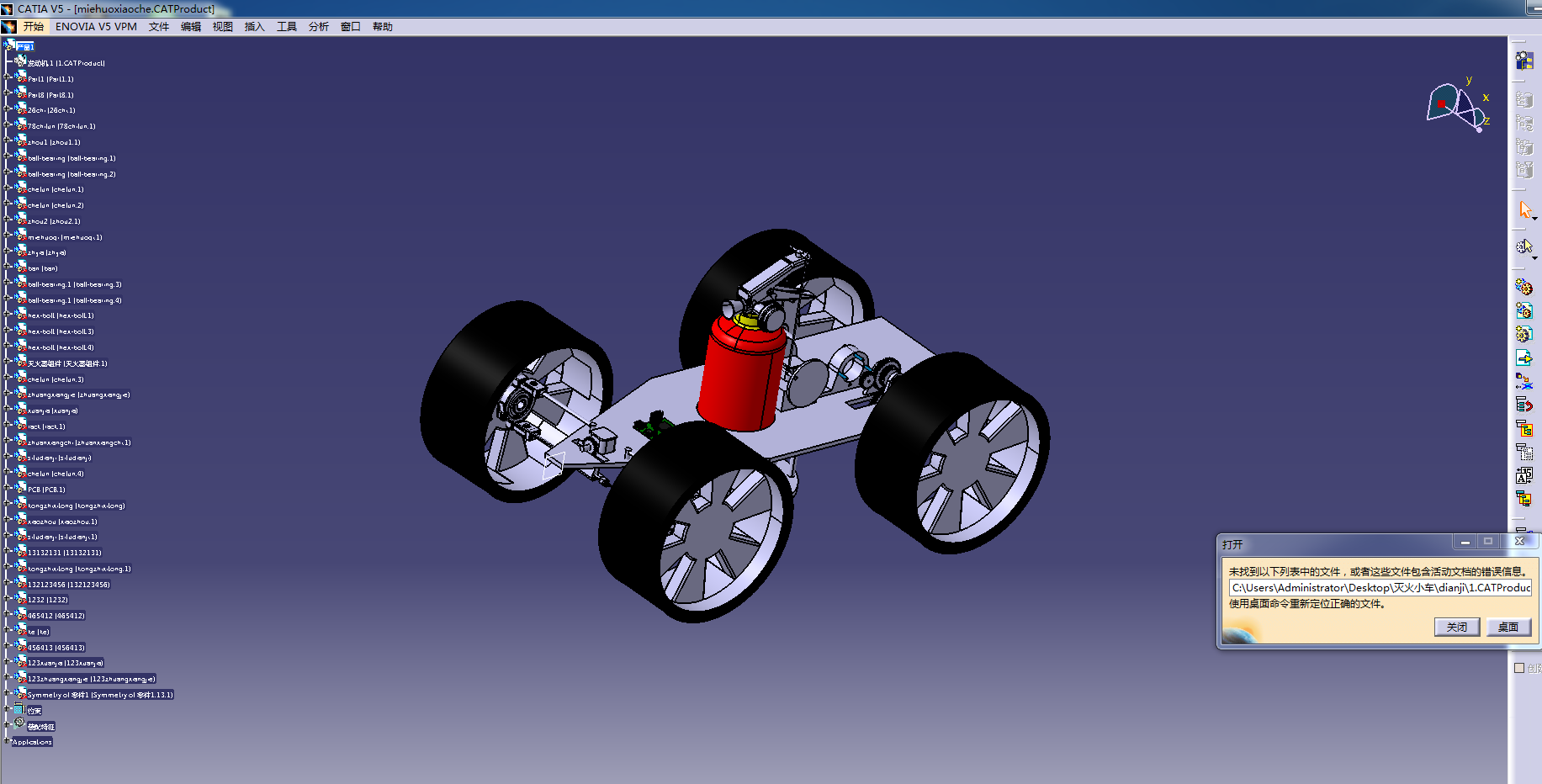Open the 分析 menu

click(x=319, y=27)
